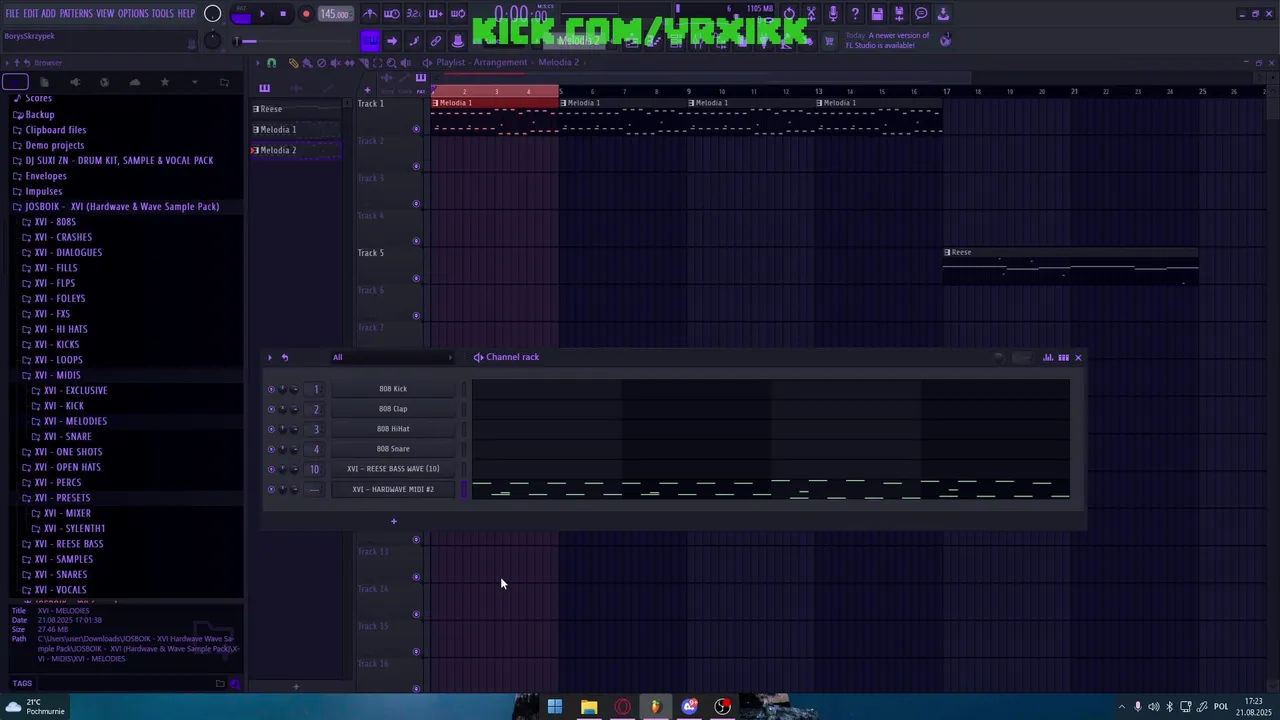Screen dimensions: 1280x720
Task: Open the PATTERNS menu
Action: (76, 14)
